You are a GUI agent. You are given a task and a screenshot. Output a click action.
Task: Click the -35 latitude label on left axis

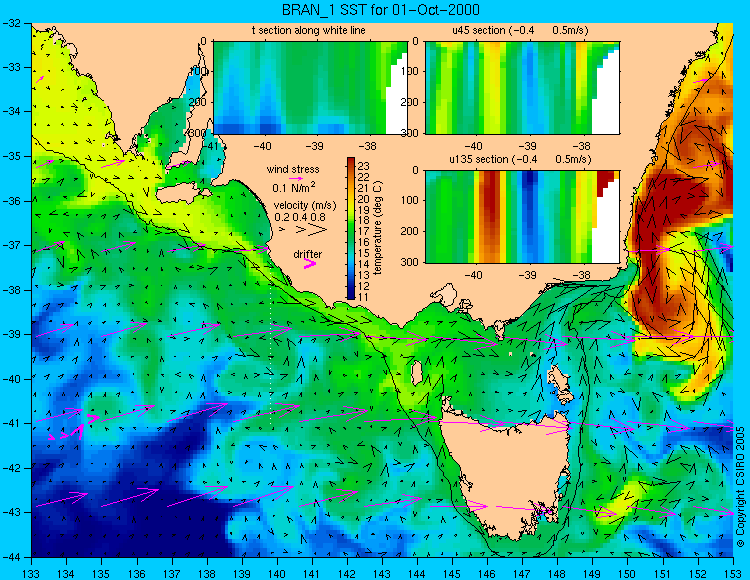11,156
